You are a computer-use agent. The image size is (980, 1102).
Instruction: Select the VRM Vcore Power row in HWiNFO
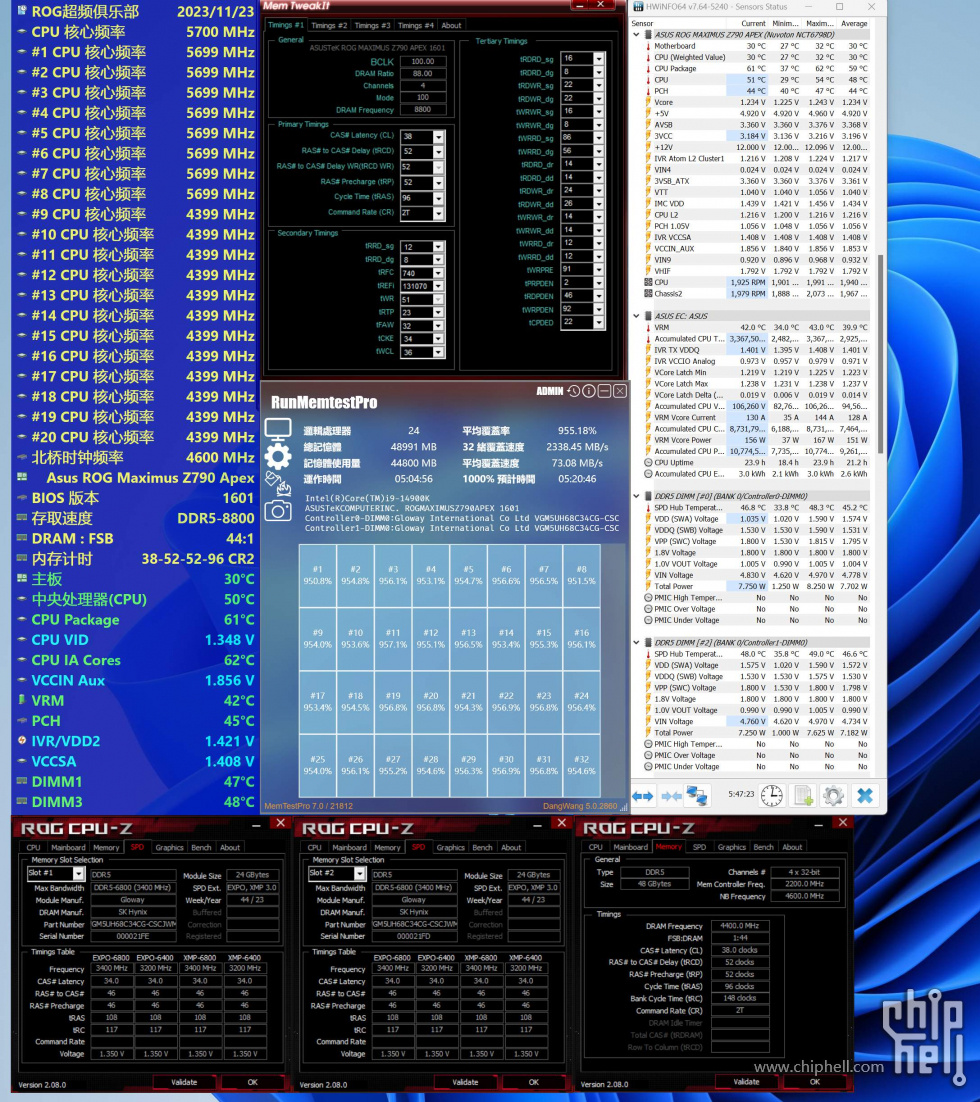tap(756, 440)
